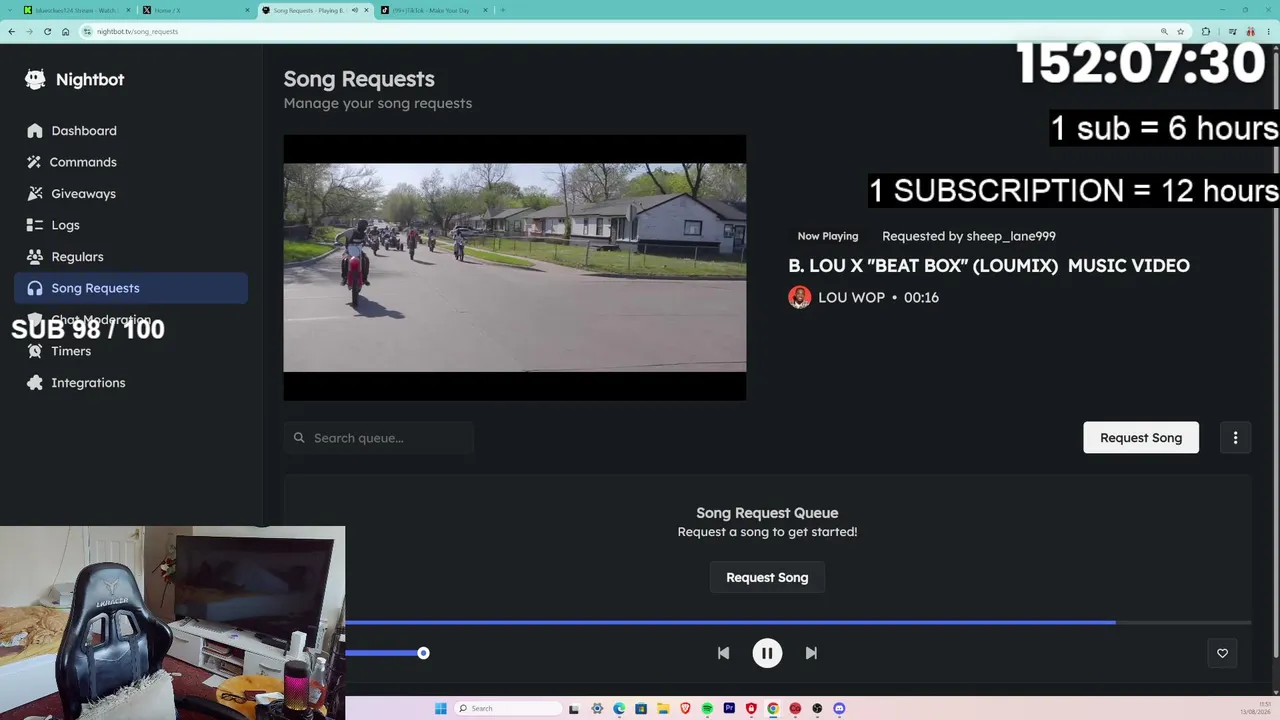Open the zoom icon in the address bar
1280x720 pixels.
1164,31
